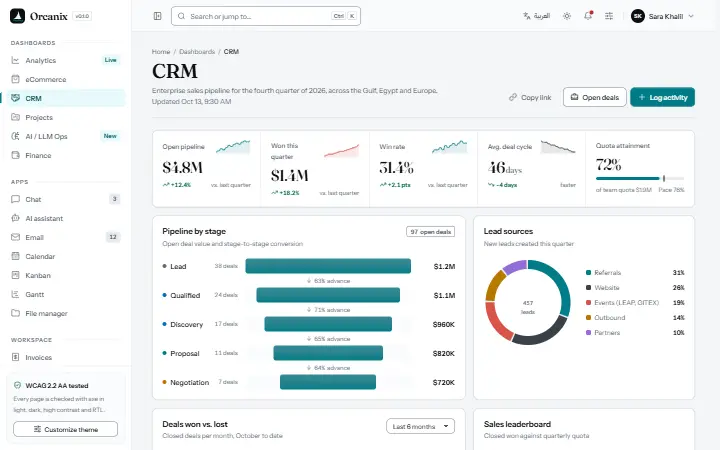Click the SK user avatar
720x450 pixels.
click(x=638, y=16)
